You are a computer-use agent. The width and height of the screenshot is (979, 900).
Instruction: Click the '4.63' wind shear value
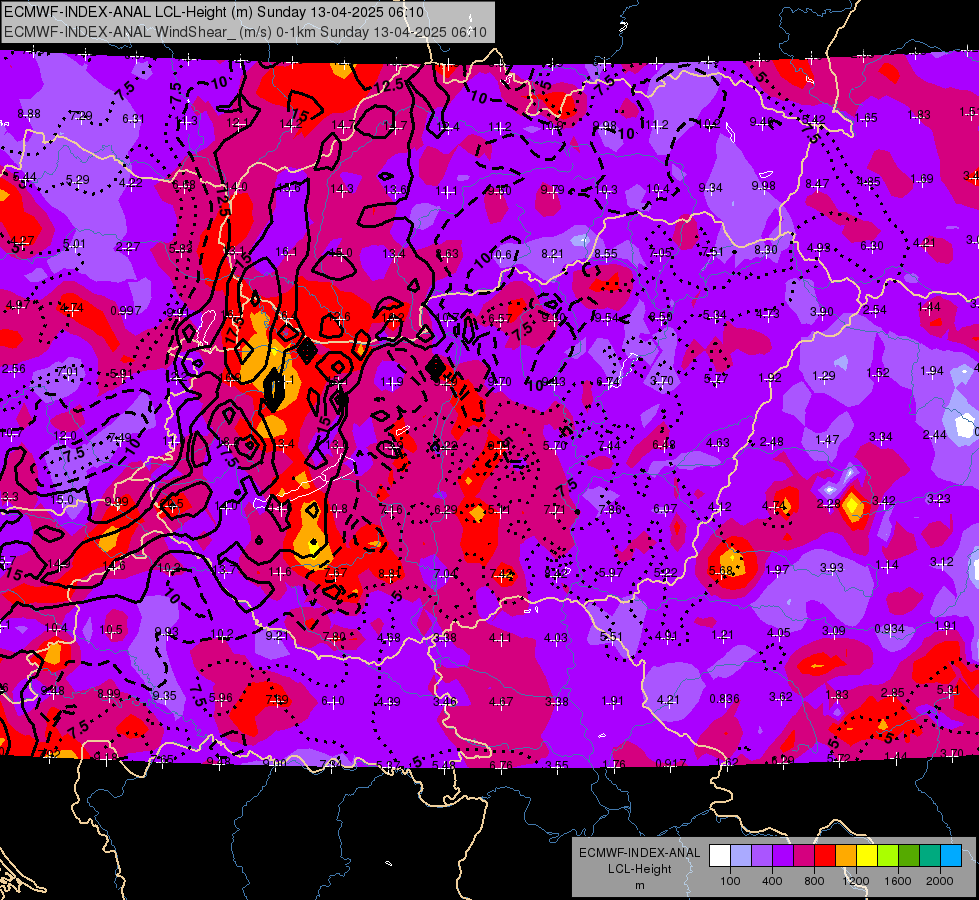point(718,443)
